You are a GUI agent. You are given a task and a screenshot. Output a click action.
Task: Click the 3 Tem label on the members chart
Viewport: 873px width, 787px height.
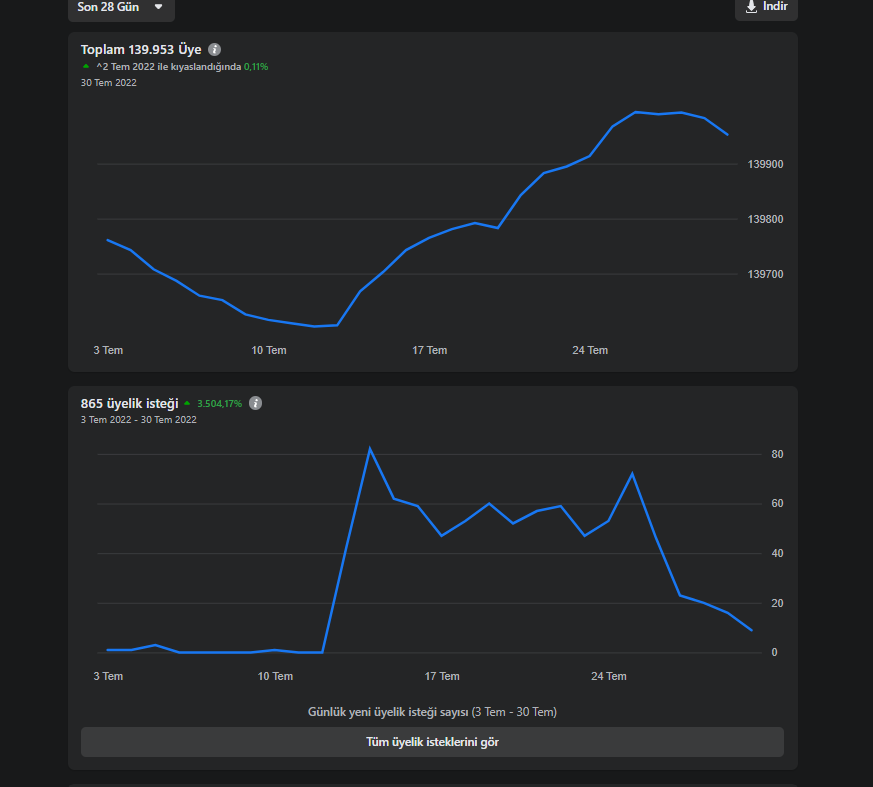(108, 350)
